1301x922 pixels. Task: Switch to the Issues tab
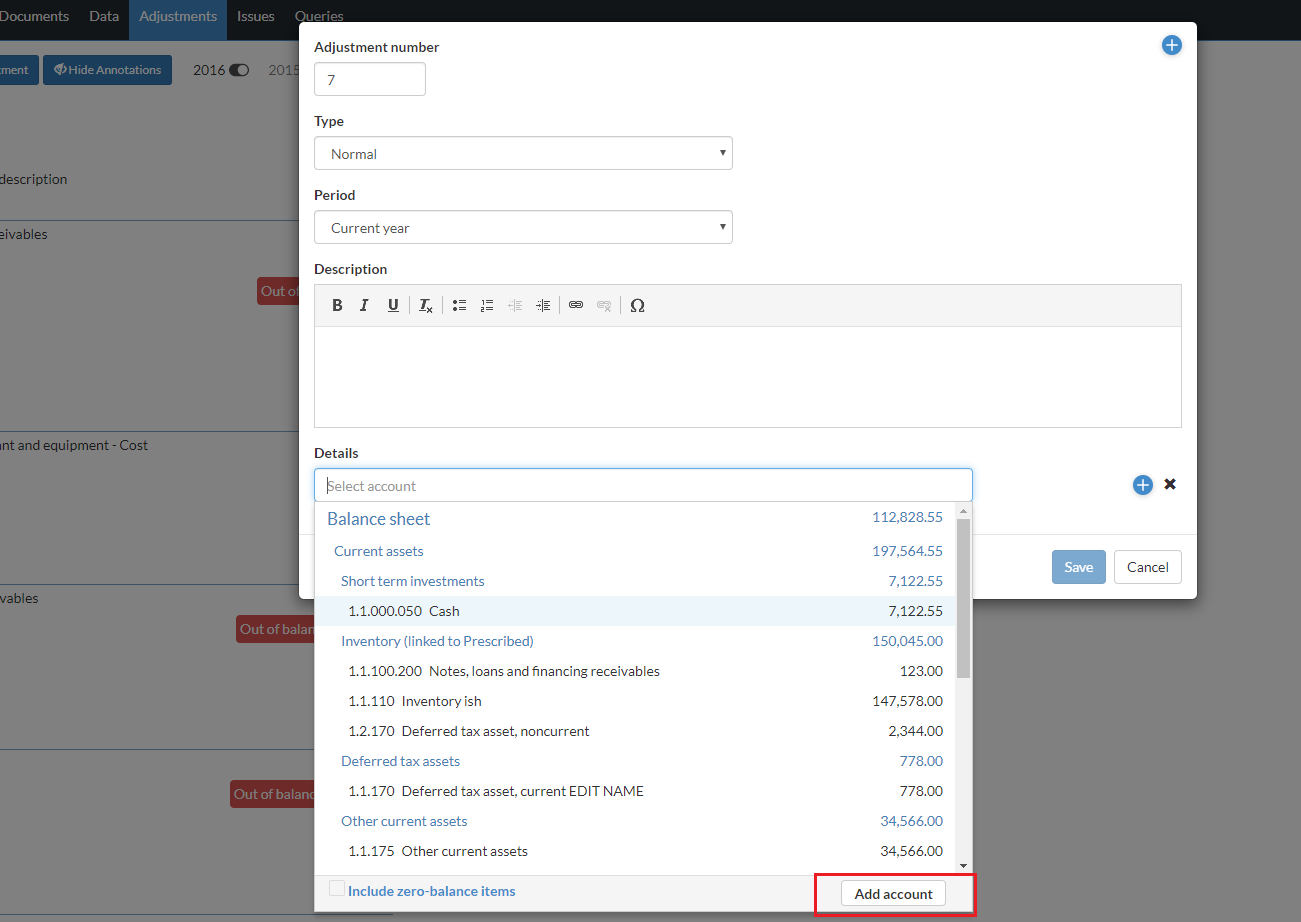[255, 15]
